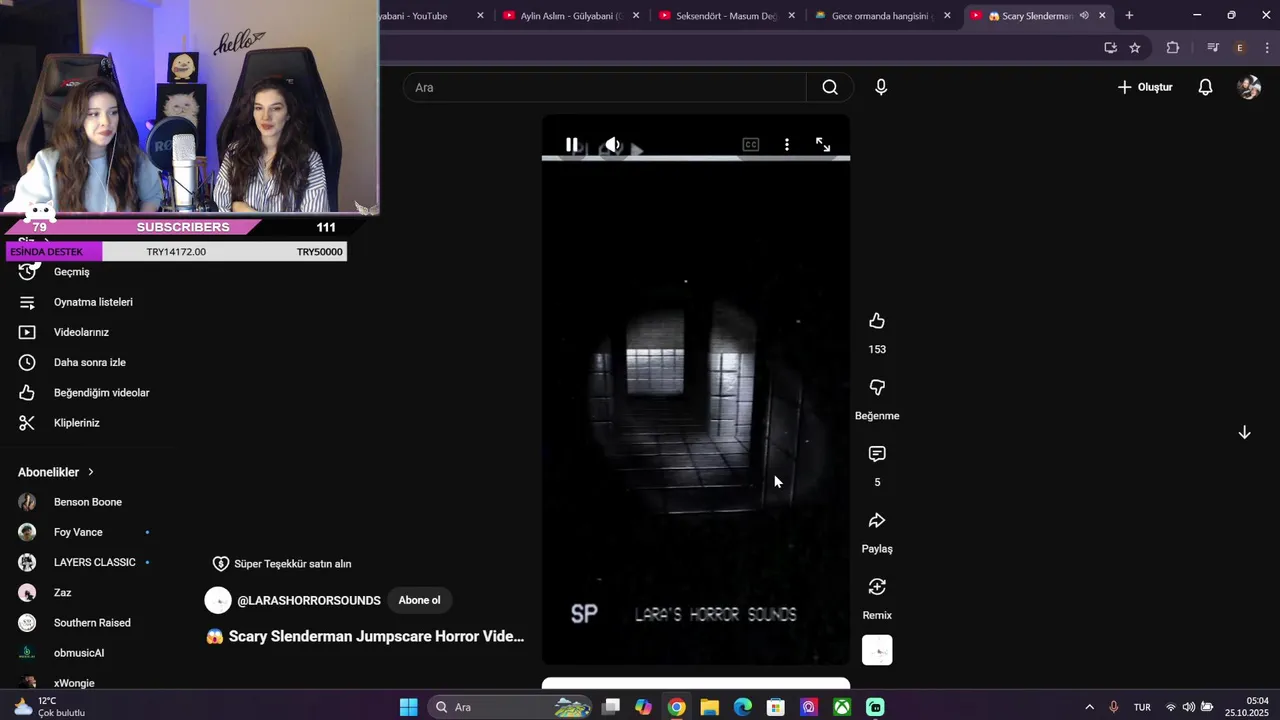Close the Scary Slenderman tab
This screenshot has height=720, width=1280.
pyautogui.click(x=1103, y=16)
